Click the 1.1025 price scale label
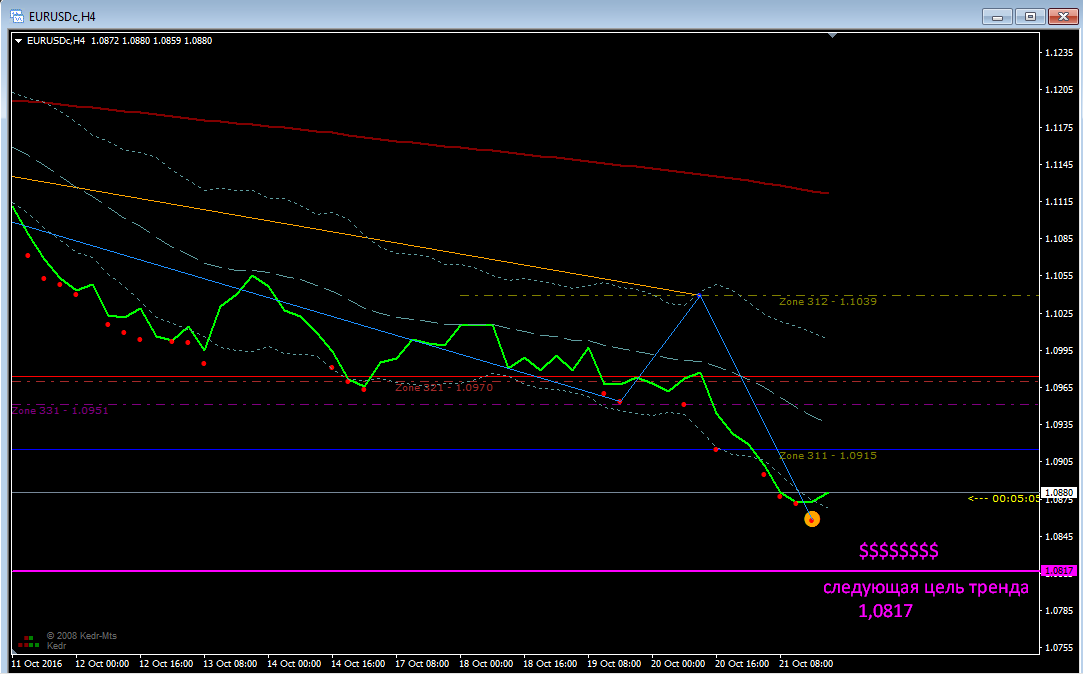1083x674 pixels. (x=1059, y=313)
